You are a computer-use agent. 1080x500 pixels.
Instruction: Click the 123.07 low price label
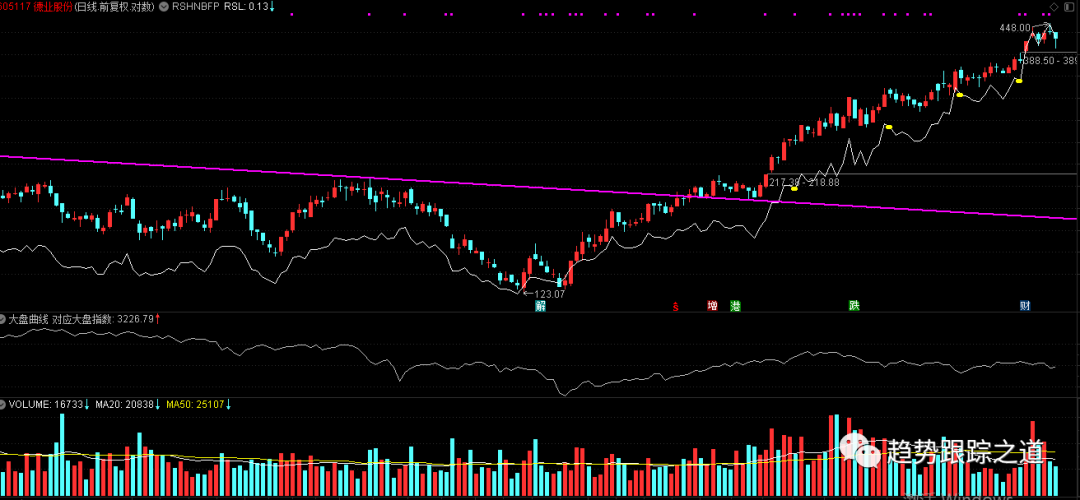point(549,294)
